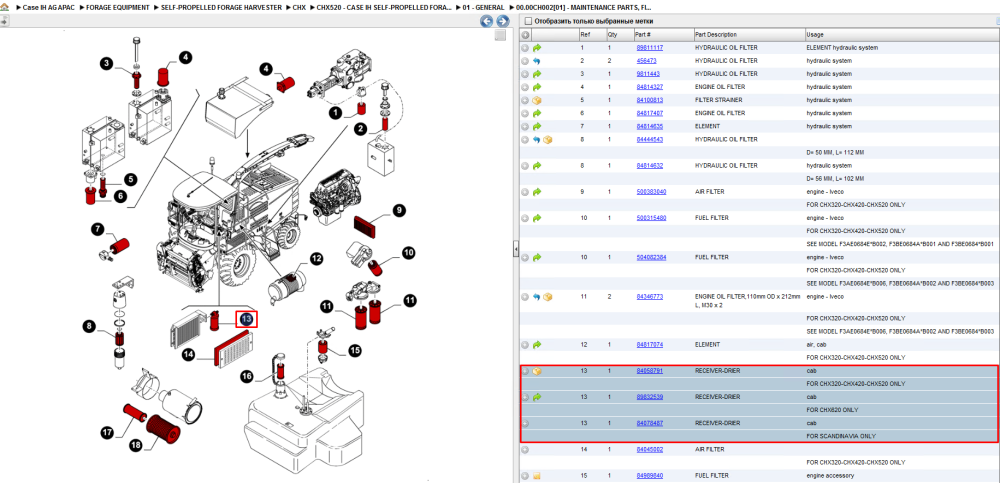Go to the catalog home icon

click(x=4, y=8)
